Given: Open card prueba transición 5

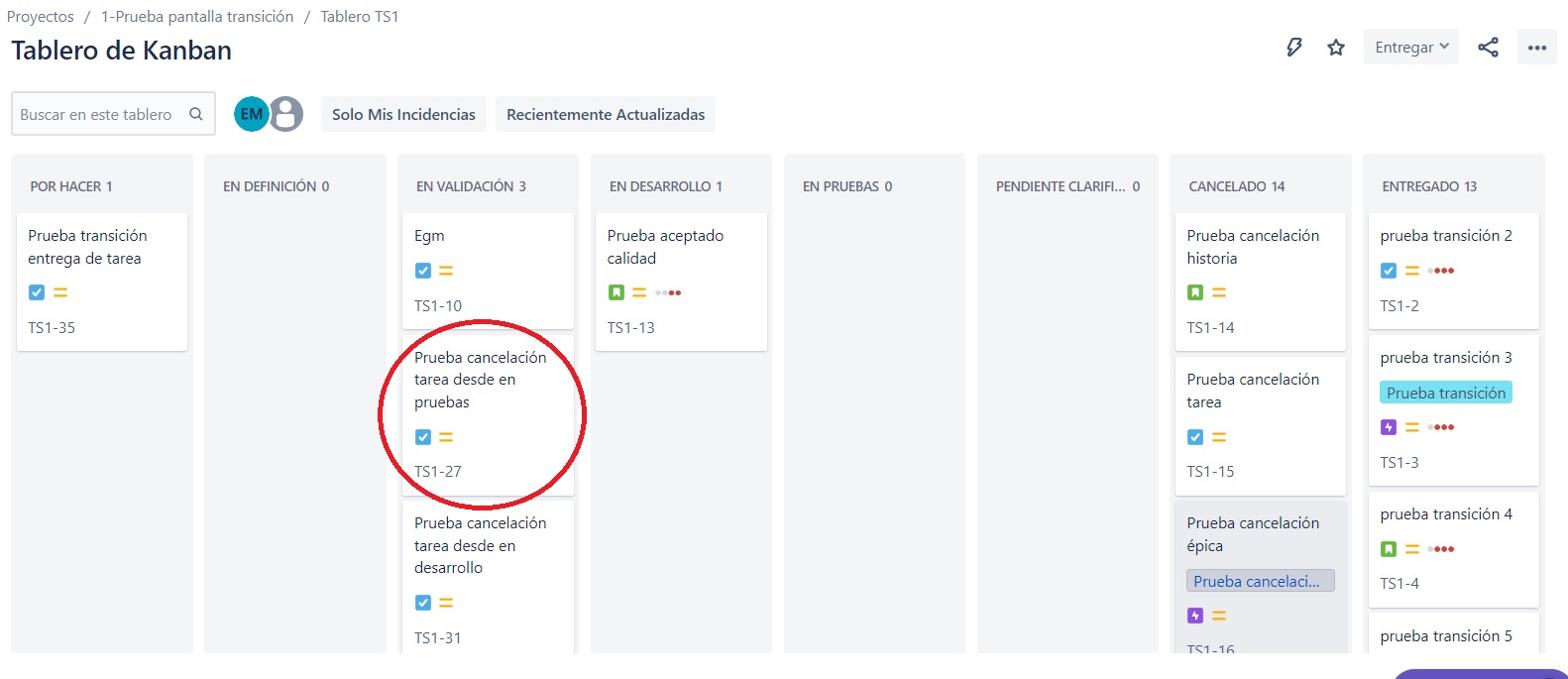Looking at the screenshot, I should click(x=1453, y=635).
